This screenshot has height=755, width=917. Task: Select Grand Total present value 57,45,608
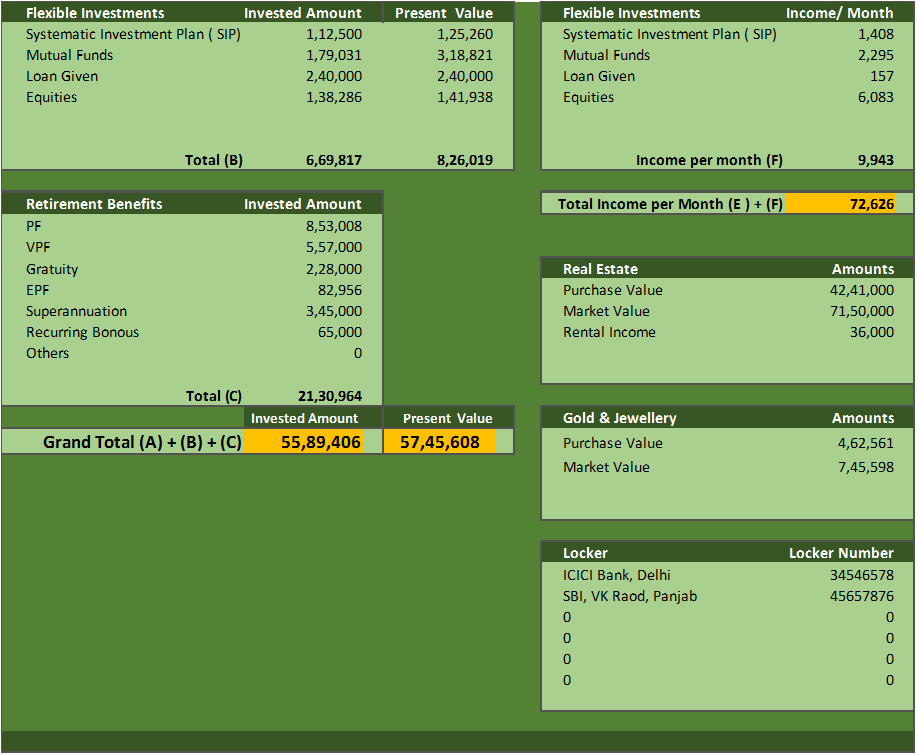(440, 442)
